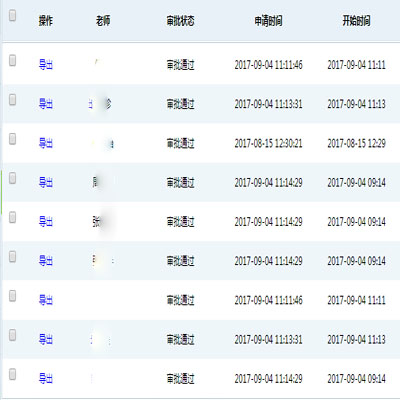Viewport: 400px width, 400px height.
Task: Click the 审批状态 column header
Action: click(180, 21)
